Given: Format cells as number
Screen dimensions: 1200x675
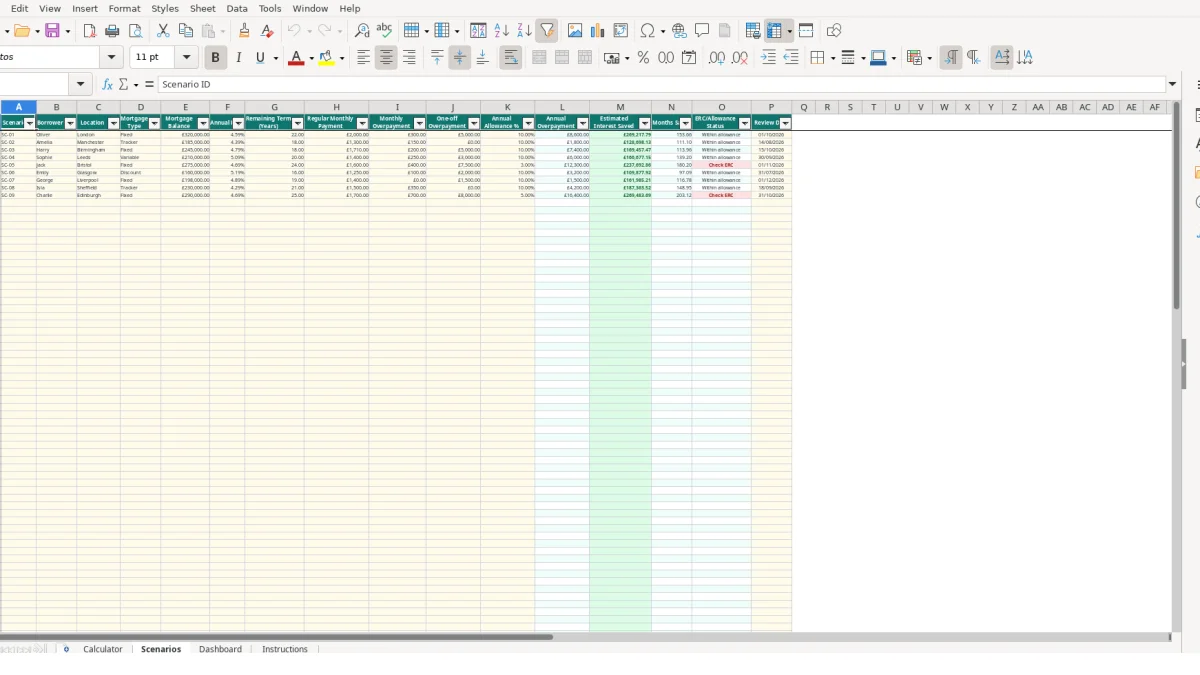Looking at the screenshot, I should click(x=666, y=58).
